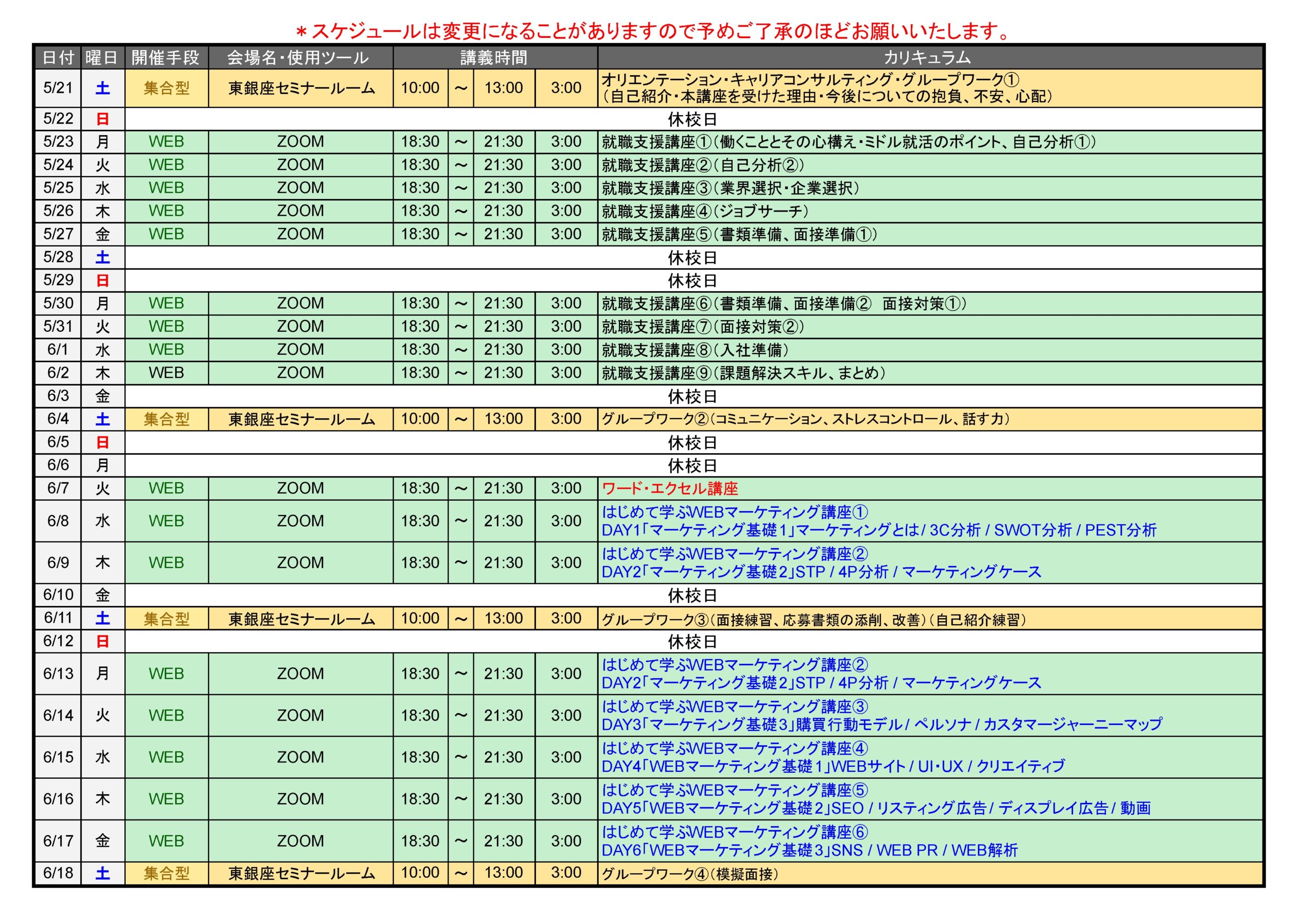The height and width of the screenshot is (924, 1299).
Task: Click 就職支援講座① curriculum text
Action: coord(848,142)
